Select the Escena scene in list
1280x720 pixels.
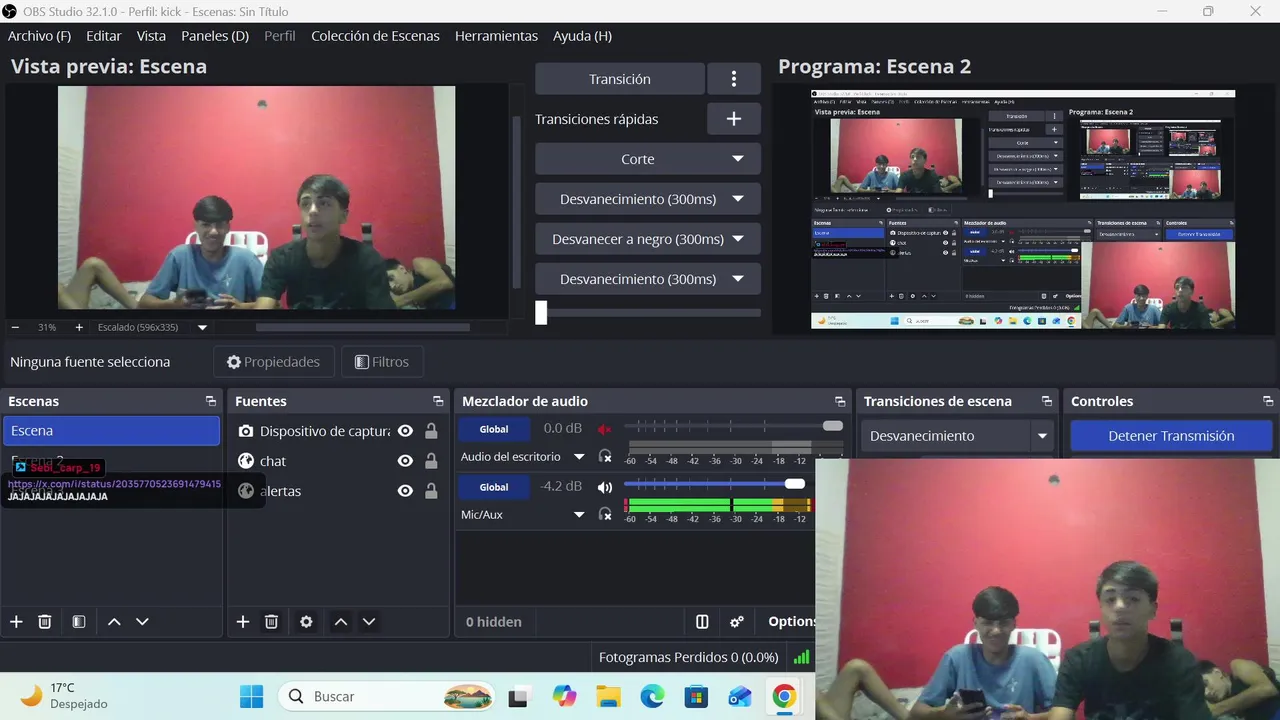click(111, 431)
